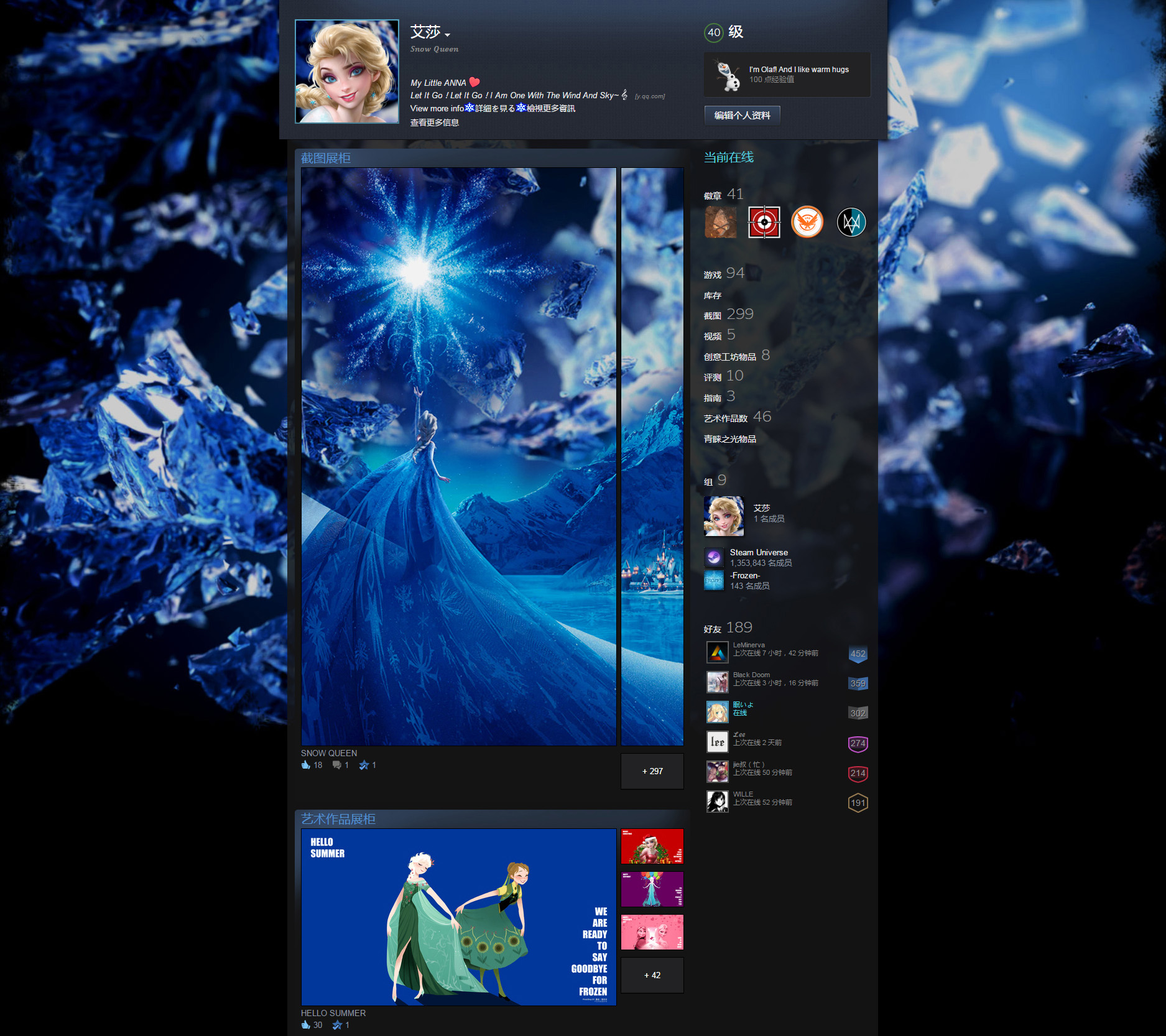Click the + 42 more artwork button
The height and width of the screenshot is (1036, 1166).
652,975
